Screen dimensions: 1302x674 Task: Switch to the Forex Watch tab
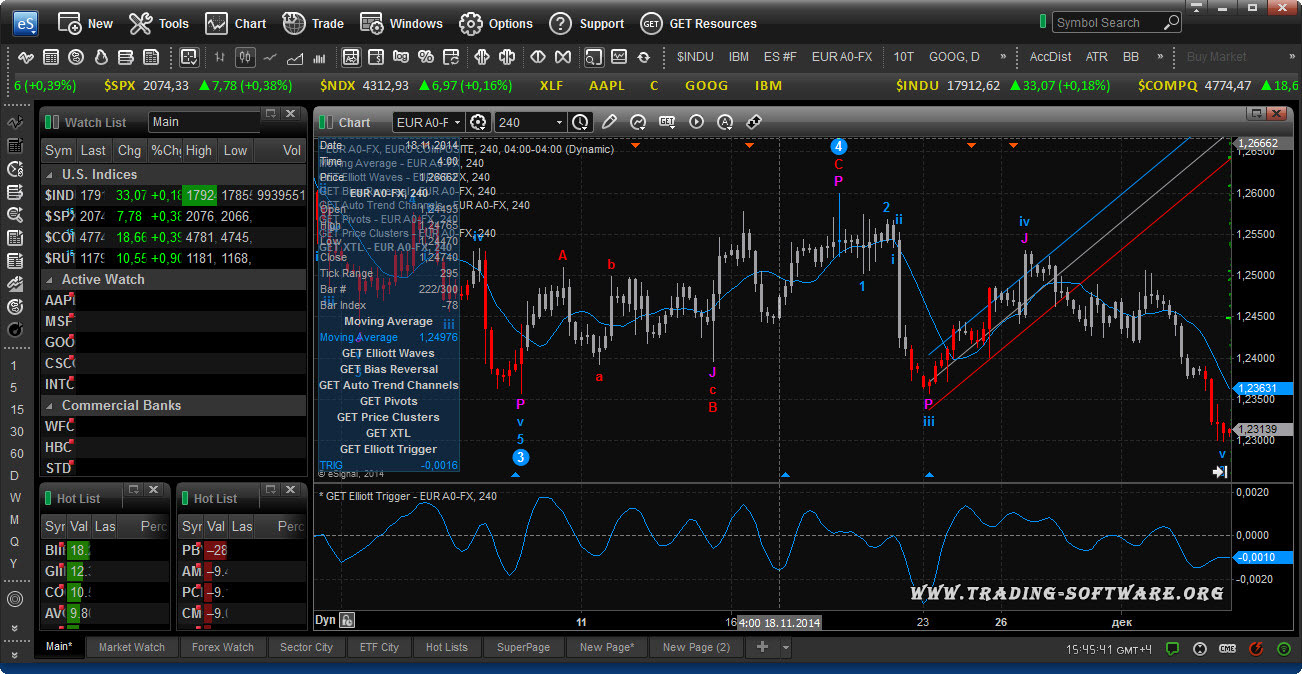(x=223, y=647)
